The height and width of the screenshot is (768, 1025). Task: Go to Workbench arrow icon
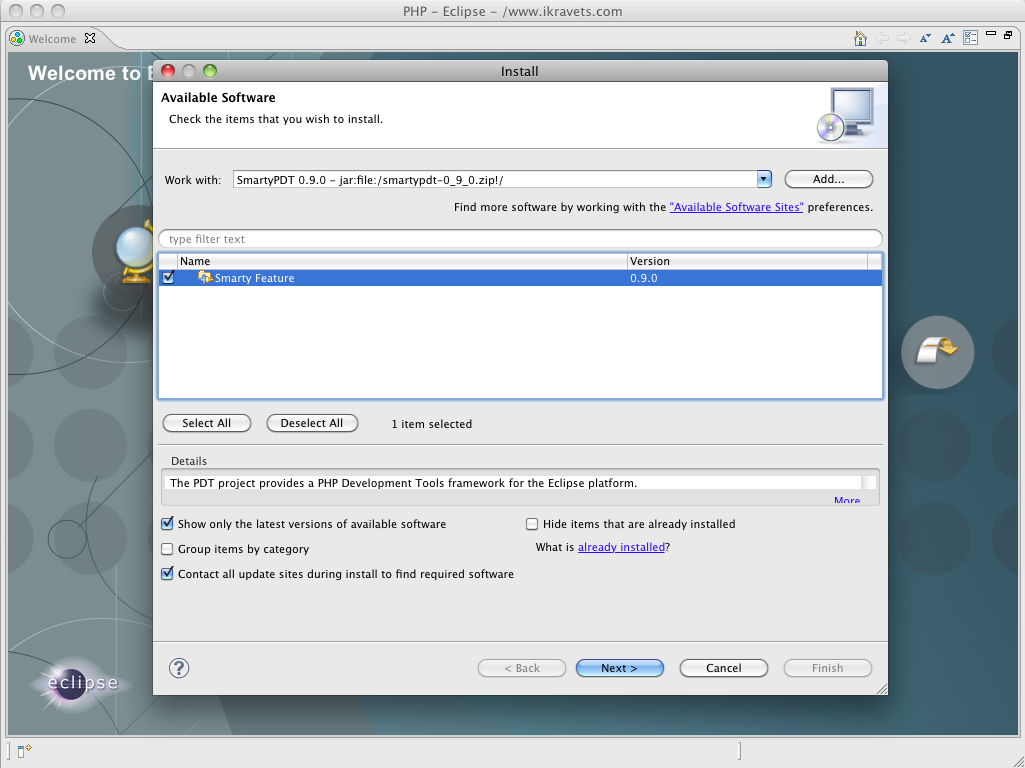(x=937, y=352)
